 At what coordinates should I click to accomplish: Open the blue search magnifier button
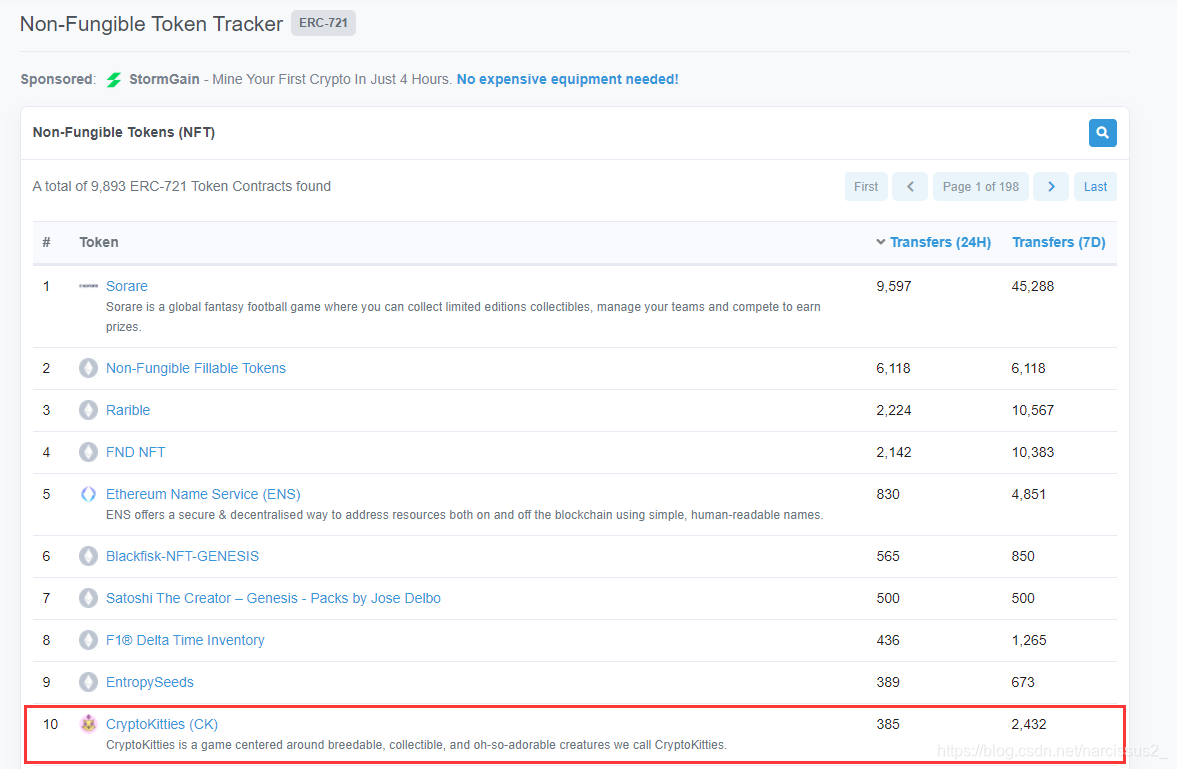(1102, 133)
